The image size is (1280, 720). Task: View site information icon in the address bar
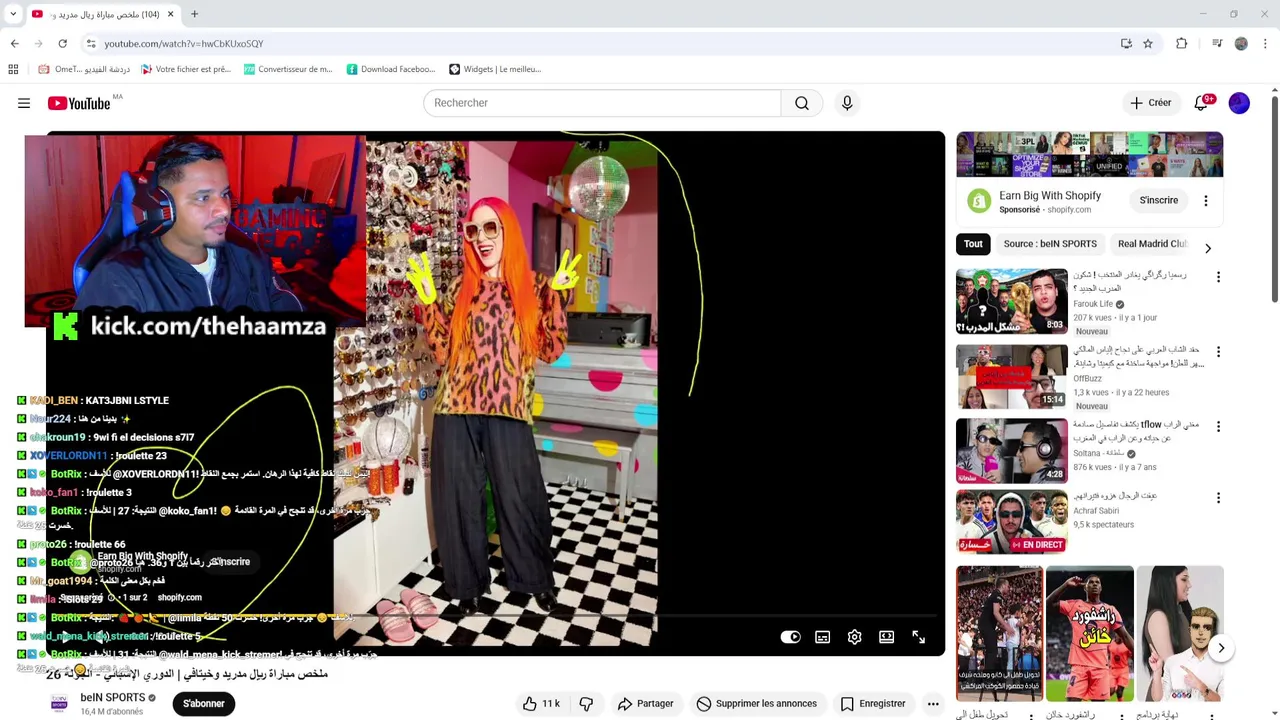(91, 44)
